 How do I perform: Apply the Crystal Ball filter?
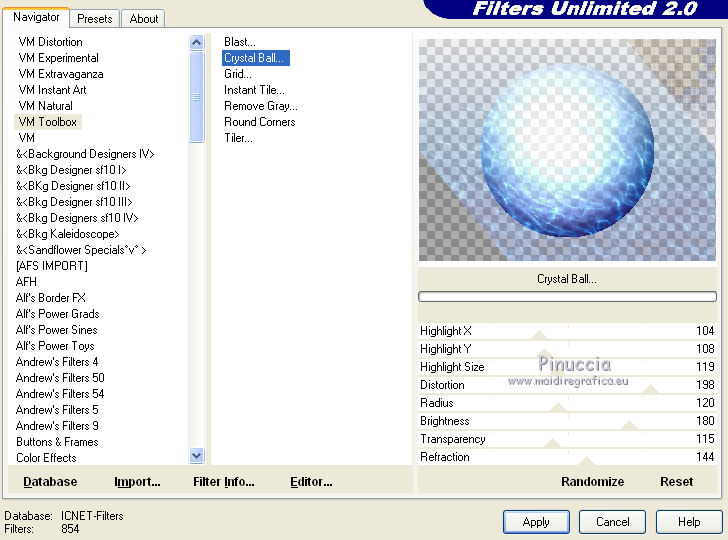tap(536, 522)
